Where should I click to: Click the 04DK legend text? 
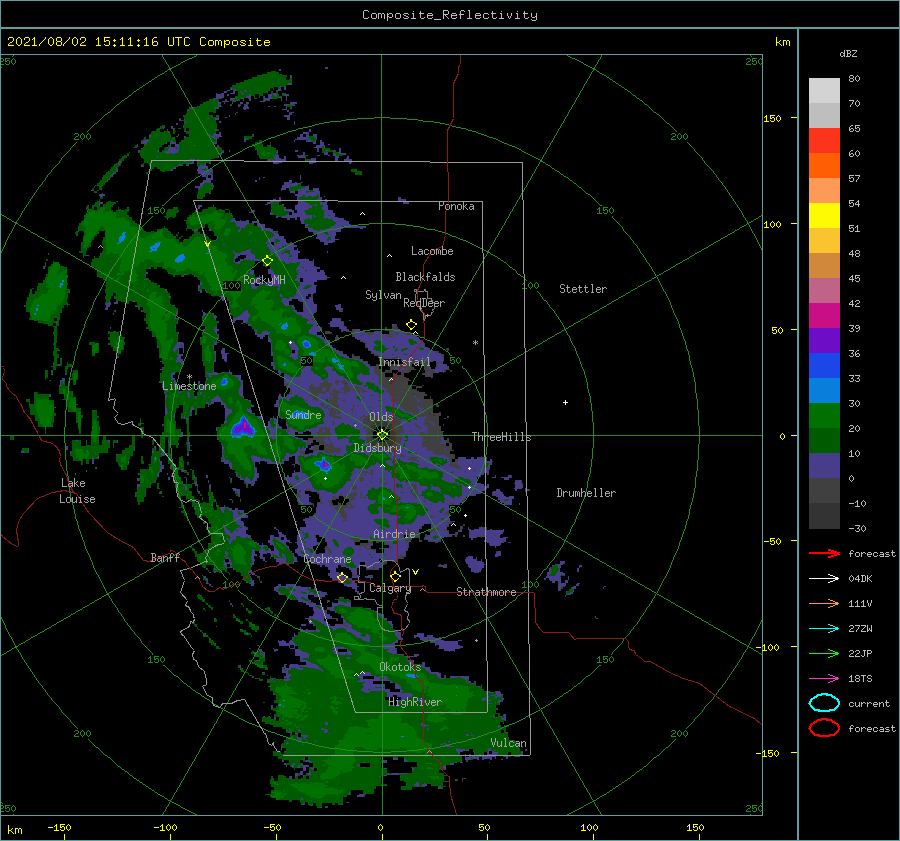(860, 578)
